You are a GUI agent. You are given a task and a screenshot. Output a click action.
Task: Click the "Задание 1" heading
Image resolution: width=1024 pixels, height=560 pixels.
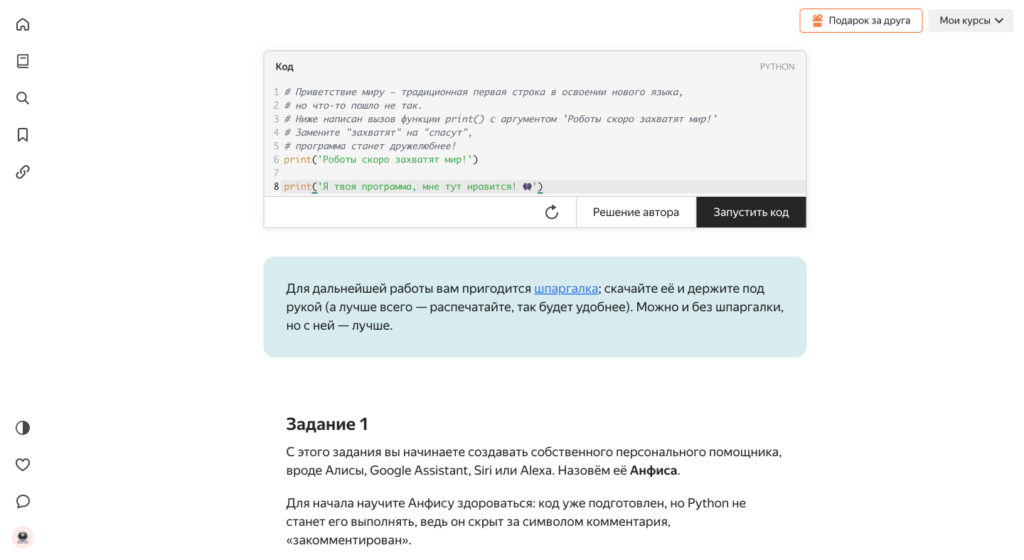coord(327,424)
